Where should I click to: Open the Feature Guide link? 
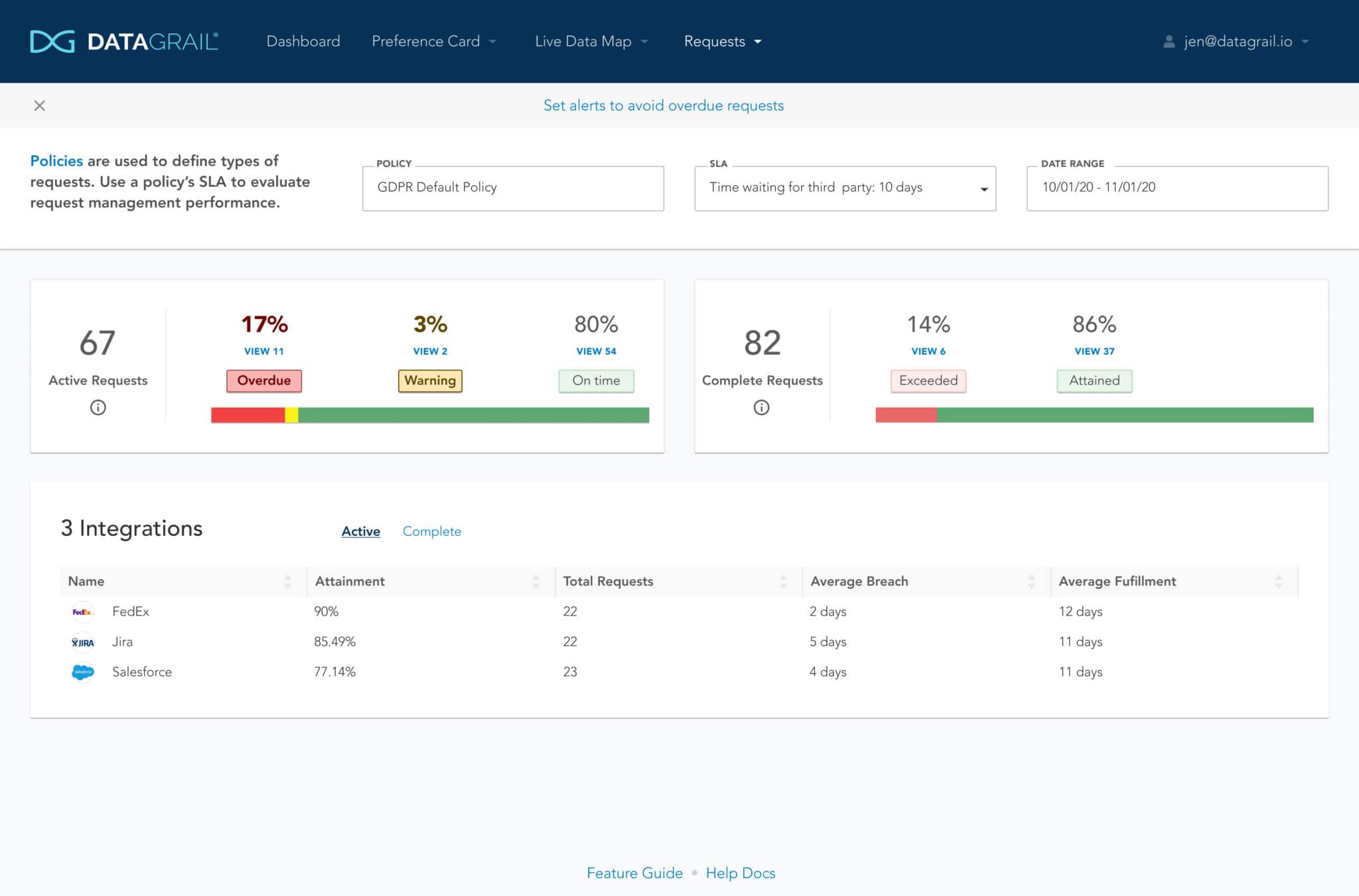coord(634,873)
